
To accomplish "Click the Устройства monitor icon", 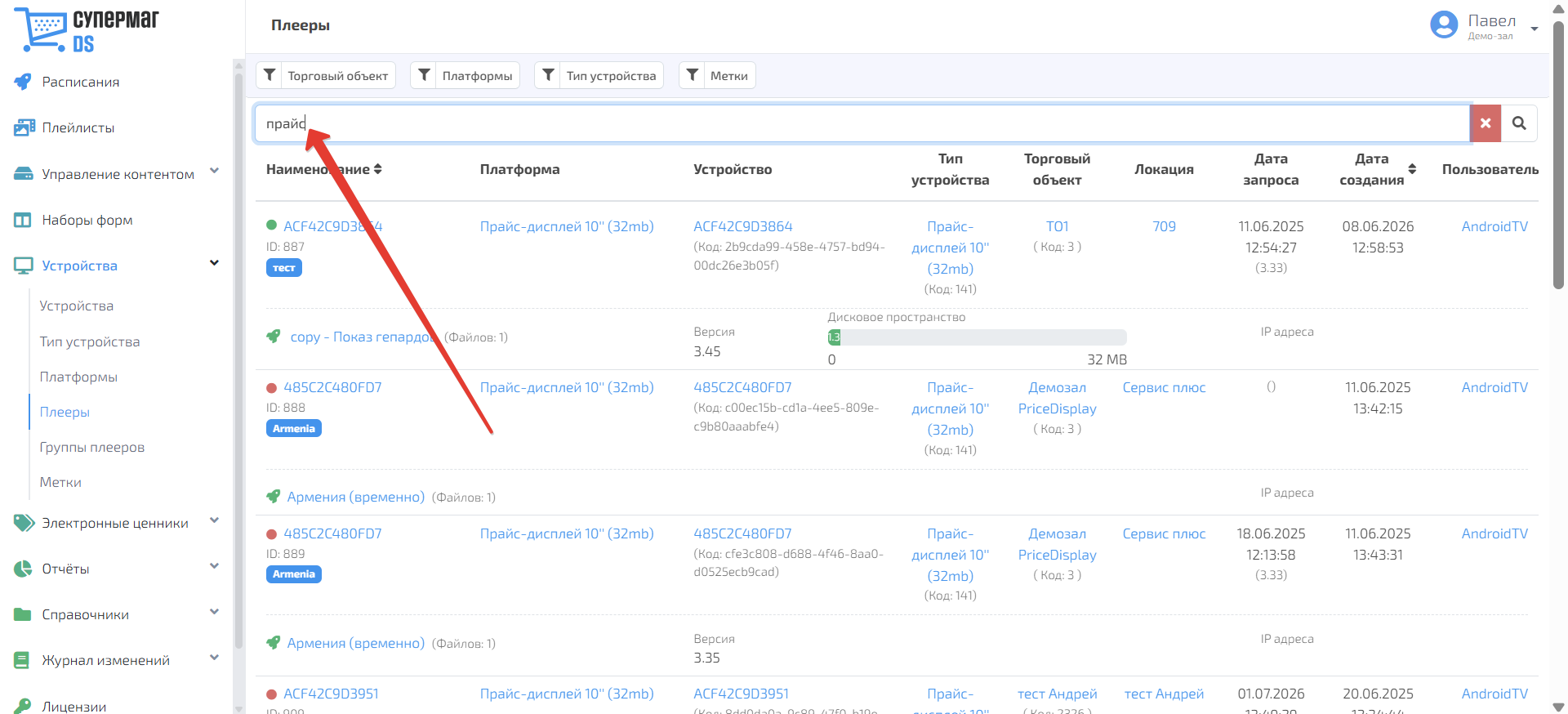I will coord(23,266).
